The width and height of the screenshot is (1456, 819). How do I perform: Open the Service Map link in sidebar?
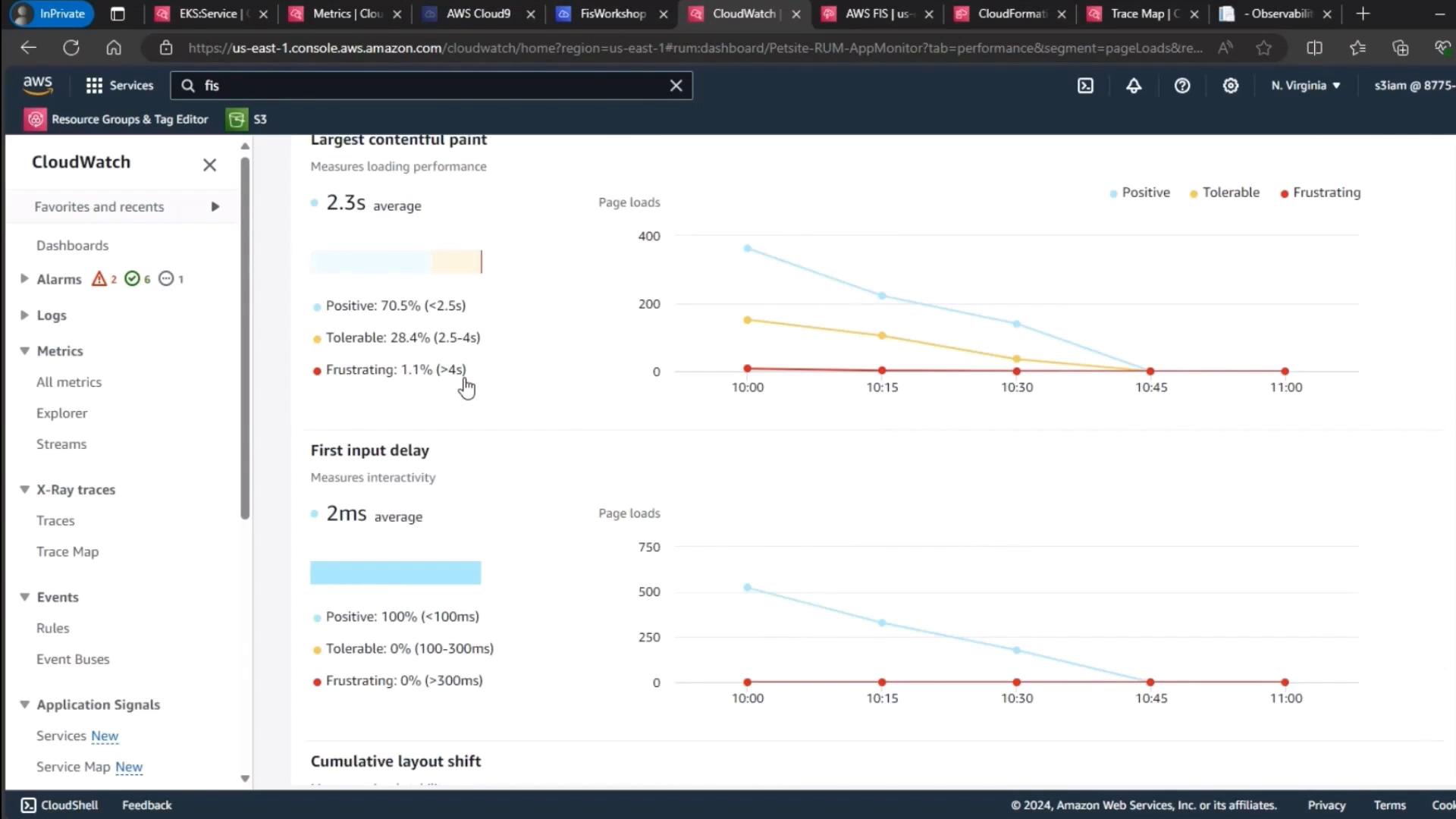(74, 767)
